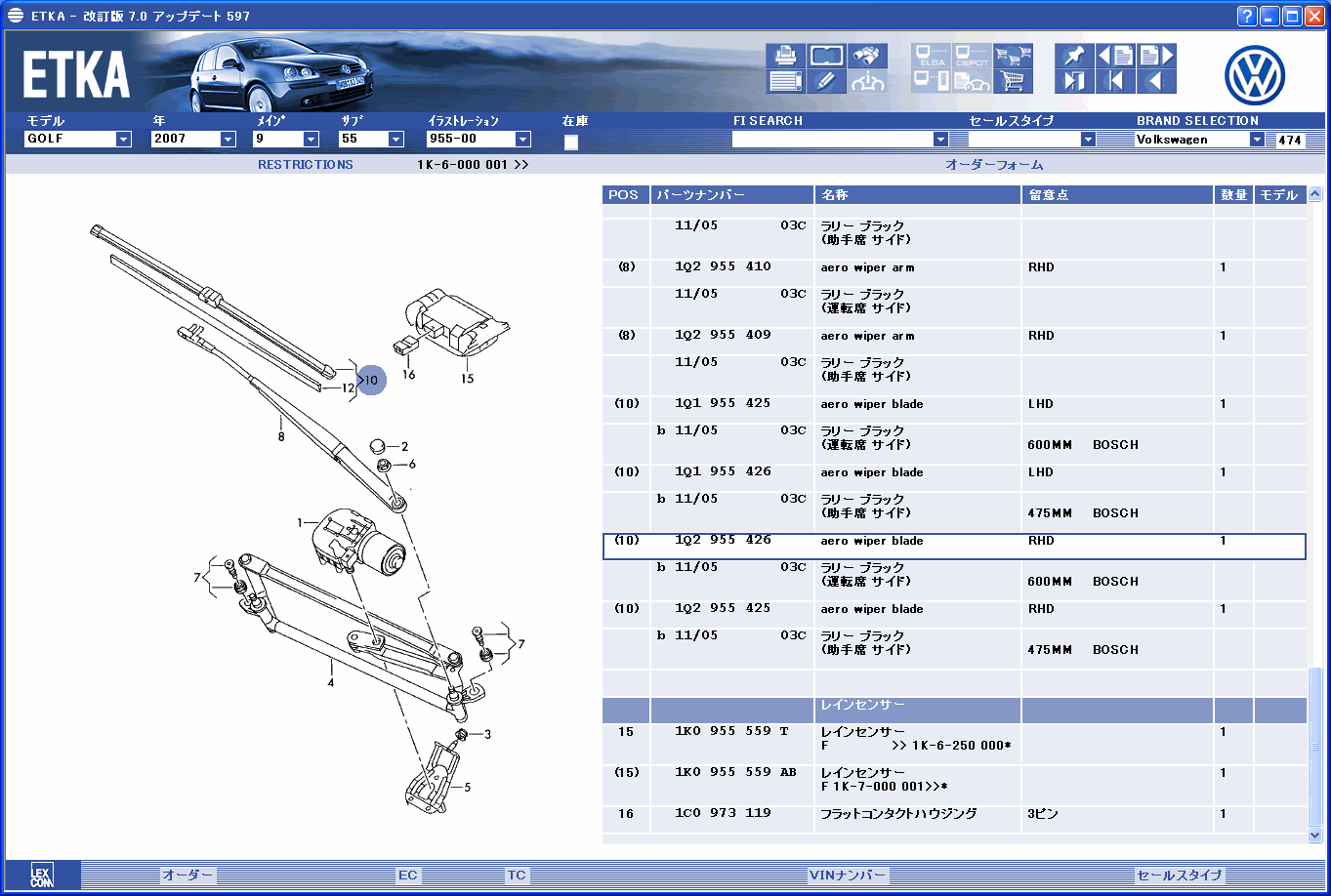Toggle the 在庫 stock checkbox
The image size is (1331, 896).
pyautogui.click(x=571, y=143)
